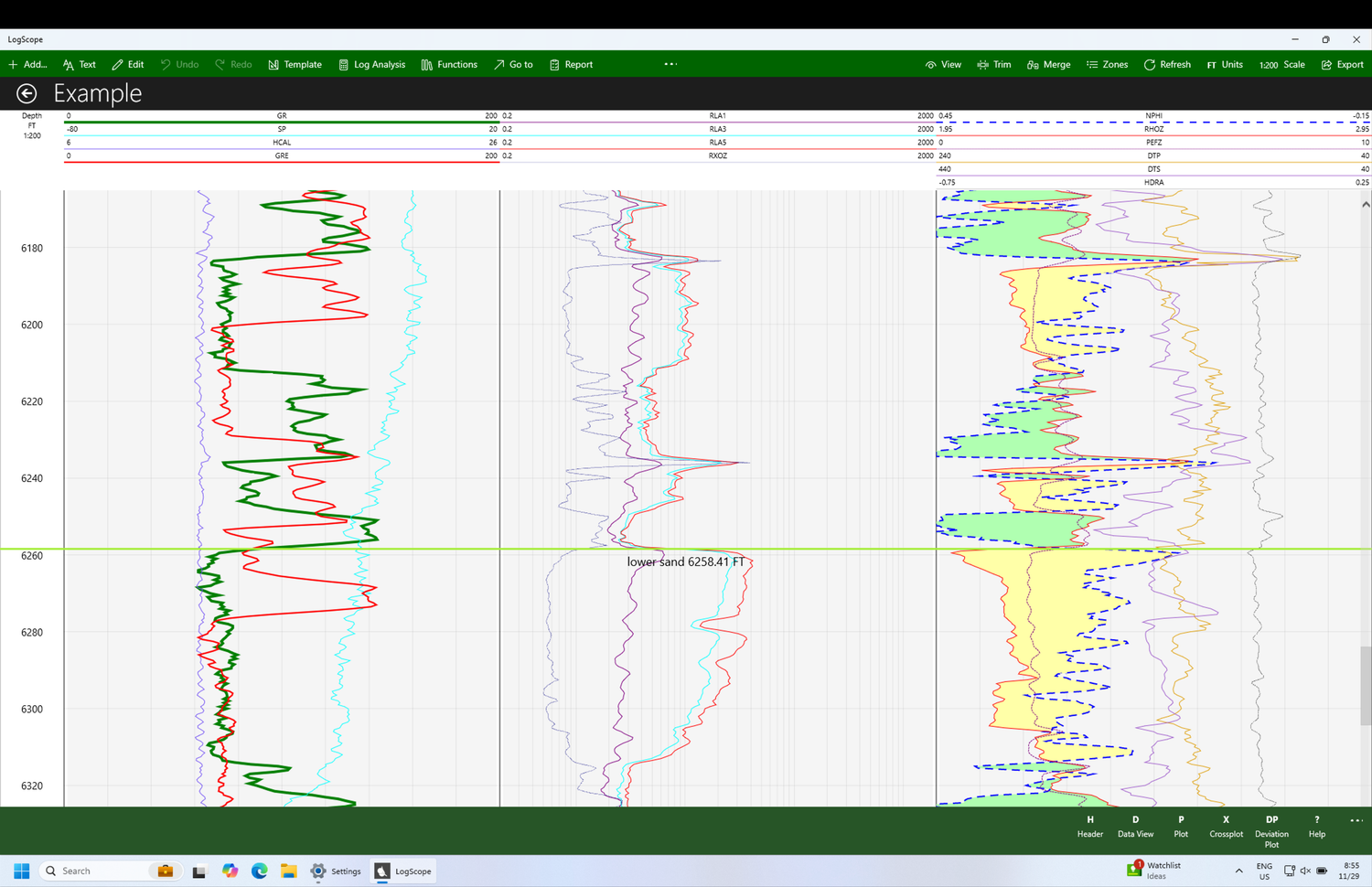Click the NPHI curve header

(1153, 116)
